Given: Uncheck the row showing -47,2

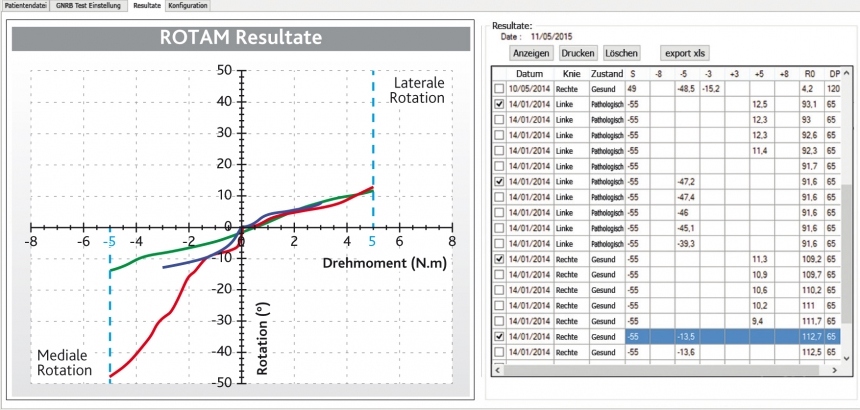Looking at the screenshot, I should pos(499,181).
